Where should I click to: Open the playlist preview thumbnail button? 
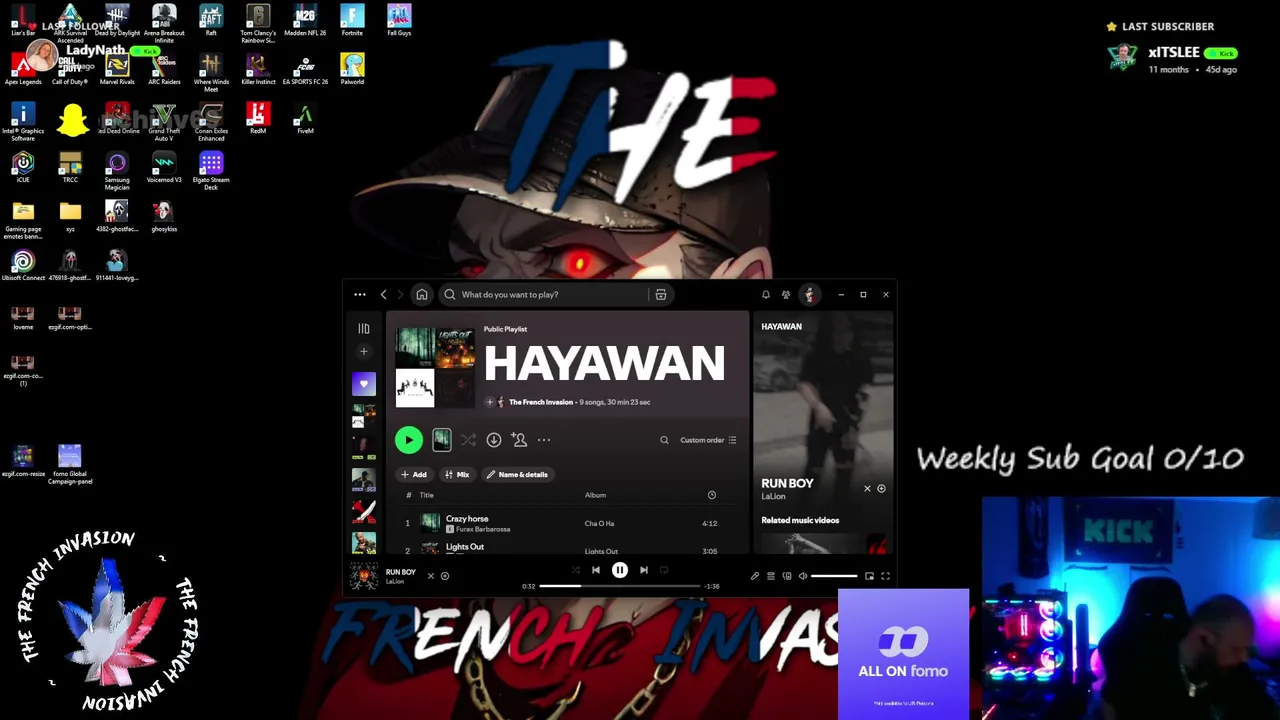(x=441, y=440)
